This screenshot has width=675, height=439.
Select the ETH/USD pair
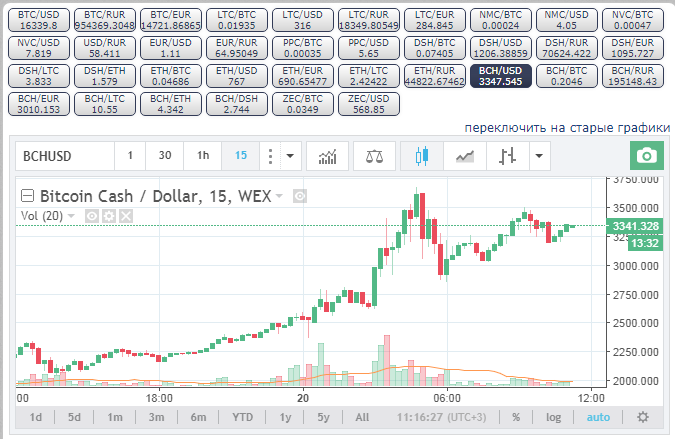(236, 76)
